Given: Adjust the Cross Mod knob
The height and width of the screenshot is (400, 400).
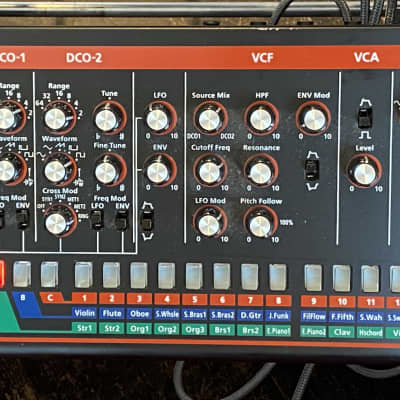Looking at the screenshot, I should (x=60, y=221).
